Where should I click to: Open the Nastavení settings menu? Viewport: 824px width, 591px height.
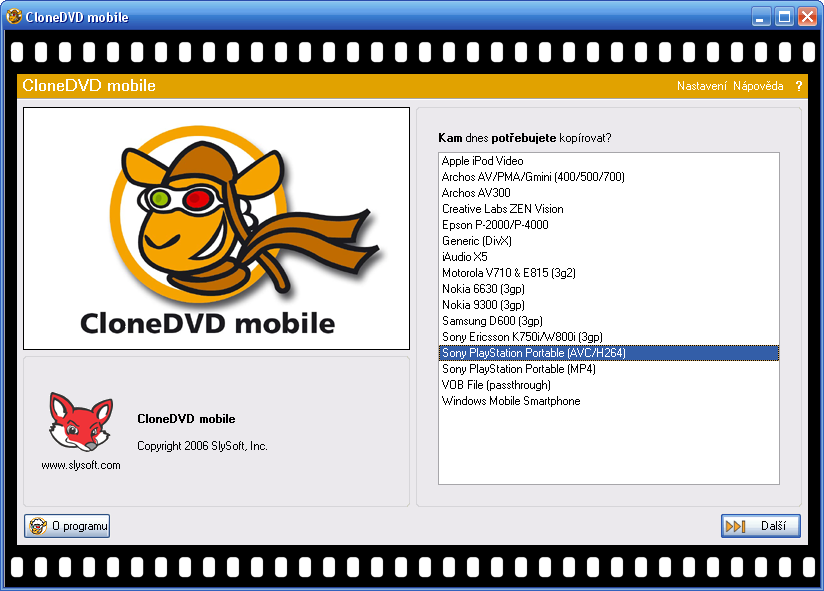[x=701, y=87]
